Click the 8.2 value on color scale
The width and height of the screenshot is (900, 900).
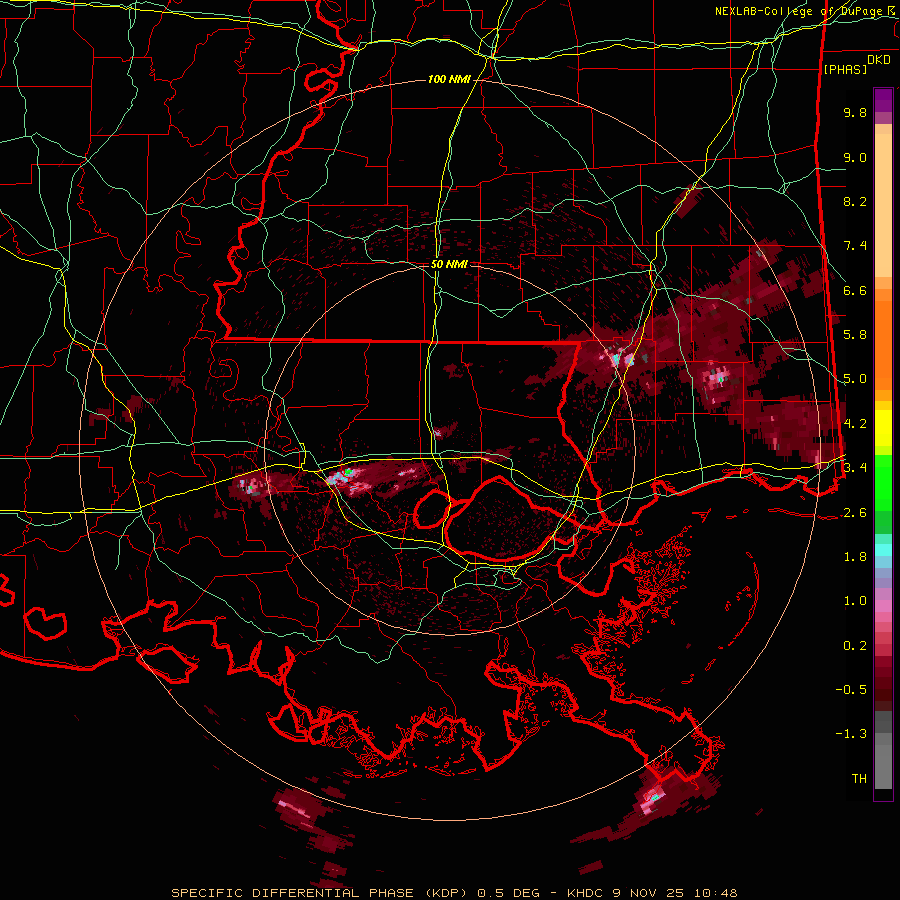coord(855,201)
